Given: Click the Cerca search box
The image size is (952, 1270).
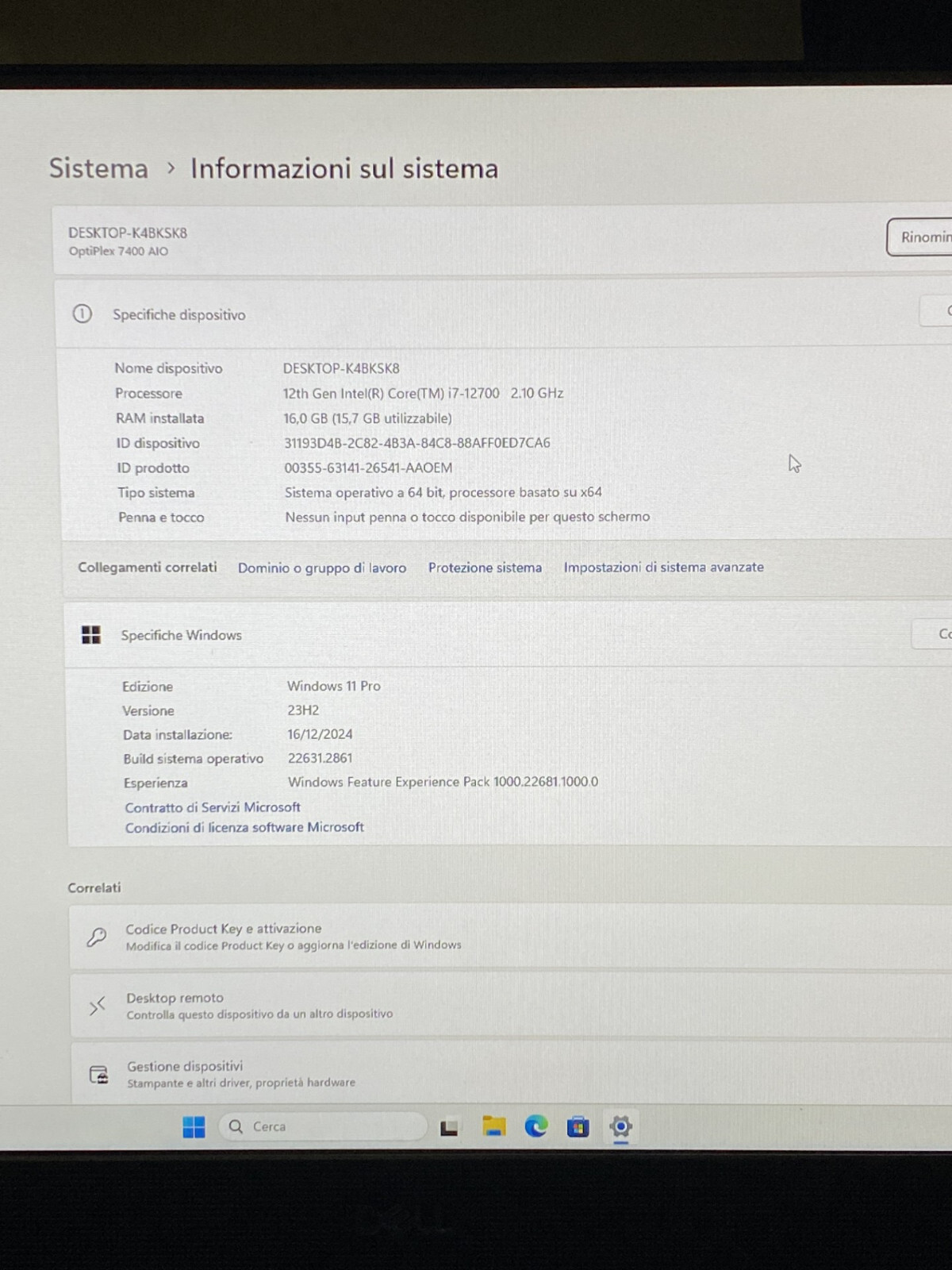Looking at the screenshot, I should click(x=324, y=1126).
